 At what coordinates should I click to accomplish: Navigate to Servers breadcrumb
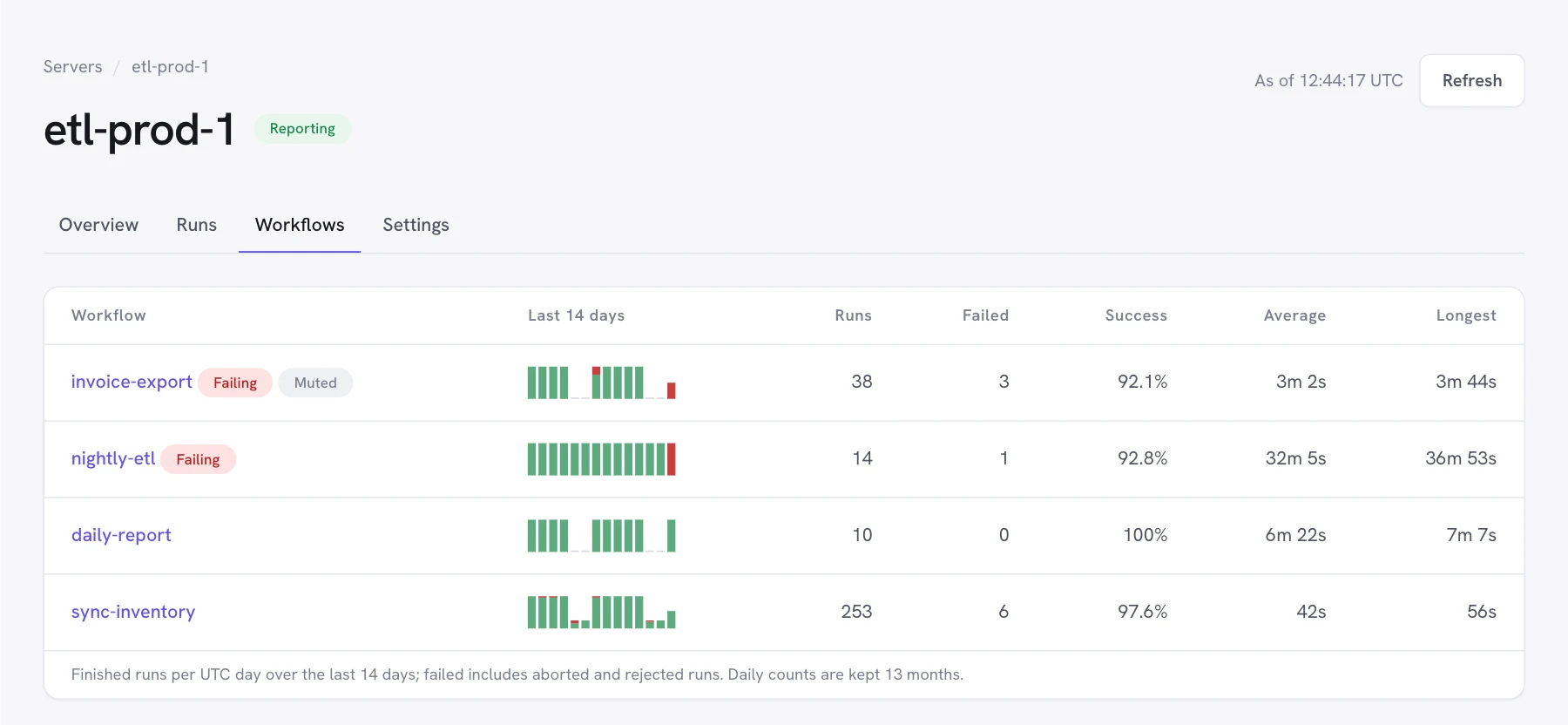72,67
